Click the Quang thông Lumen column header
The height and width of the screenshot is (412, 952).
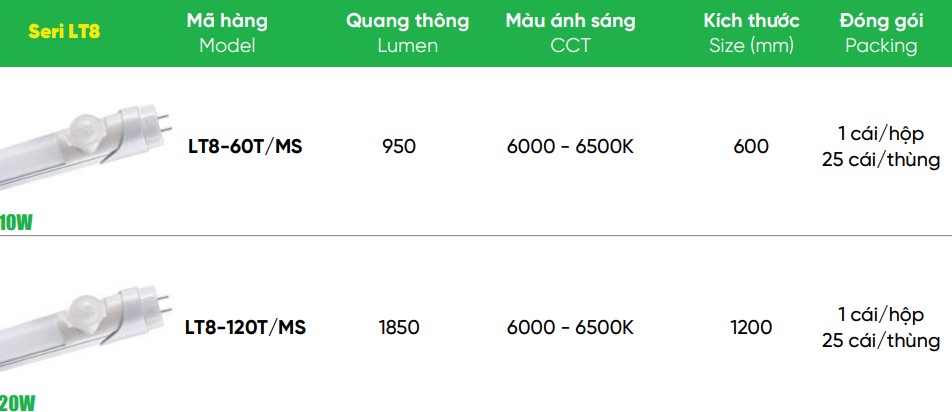[407, 33]
